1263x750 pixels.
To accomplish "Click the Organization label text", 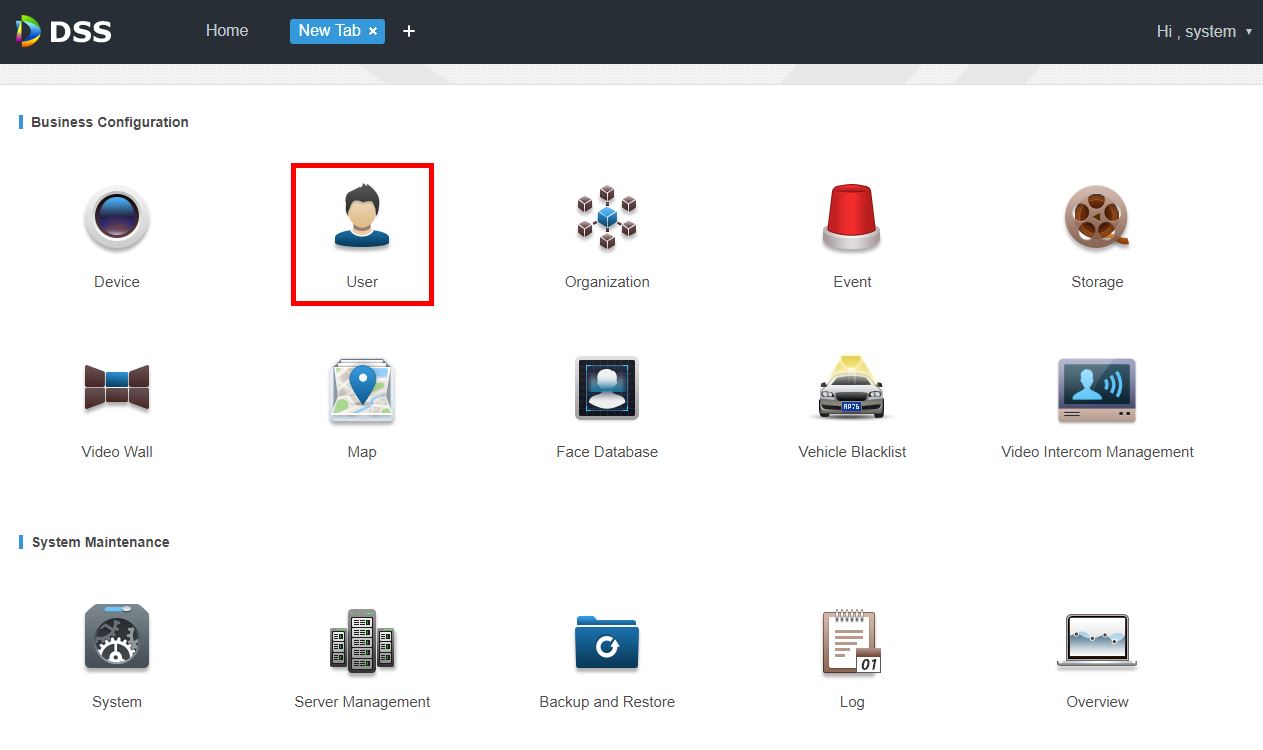I will [x=607, y=282].
